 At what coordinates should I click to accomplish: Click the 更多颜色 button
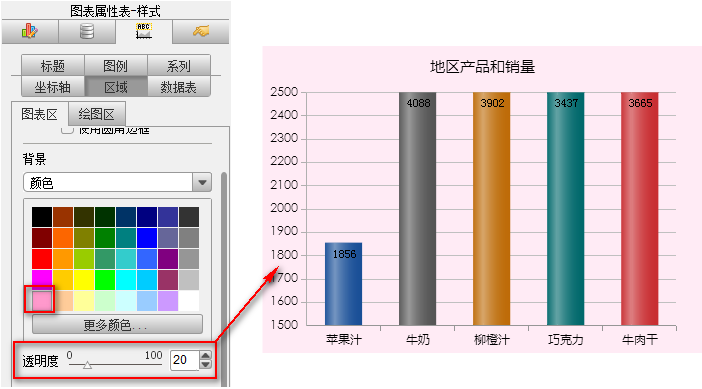pyautogui.click(x=117, y=325)
